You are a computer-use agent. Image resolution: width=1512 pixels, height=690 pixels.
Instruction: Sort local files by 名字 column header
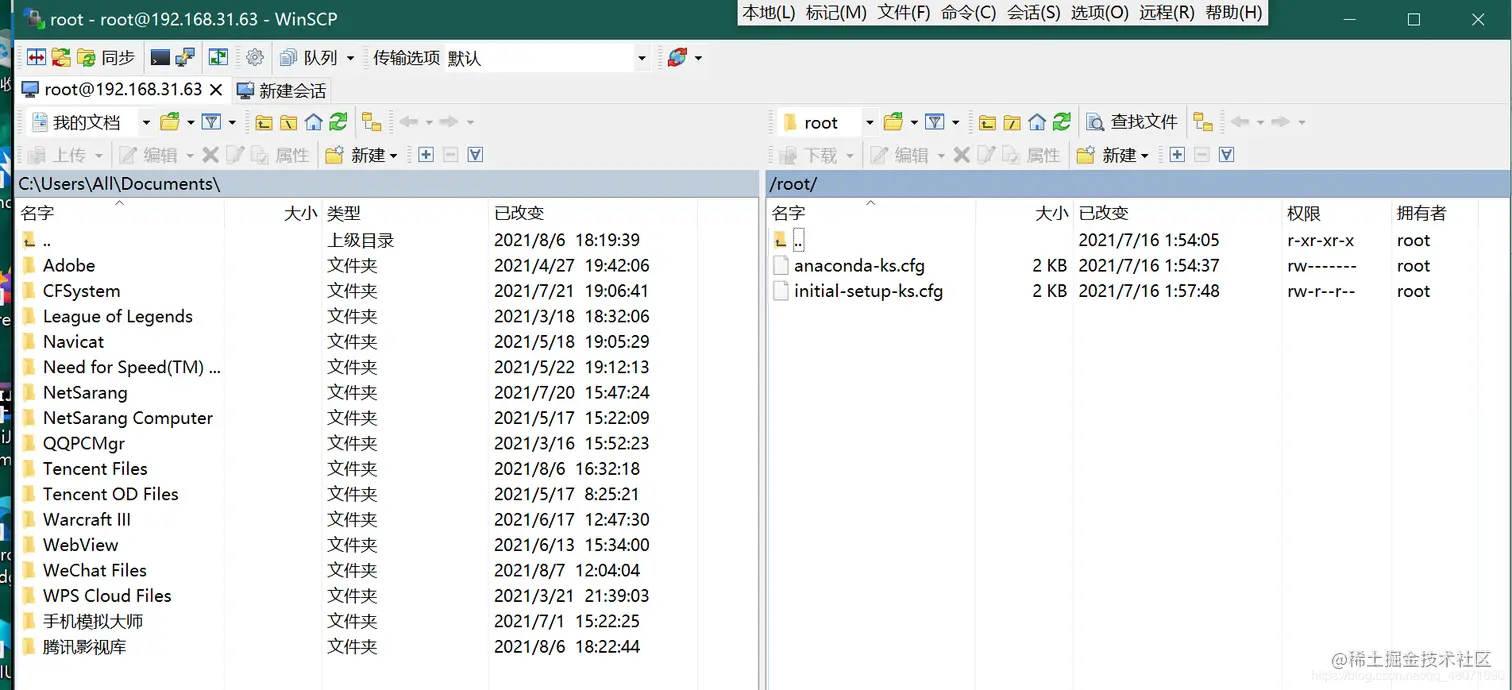120,213
